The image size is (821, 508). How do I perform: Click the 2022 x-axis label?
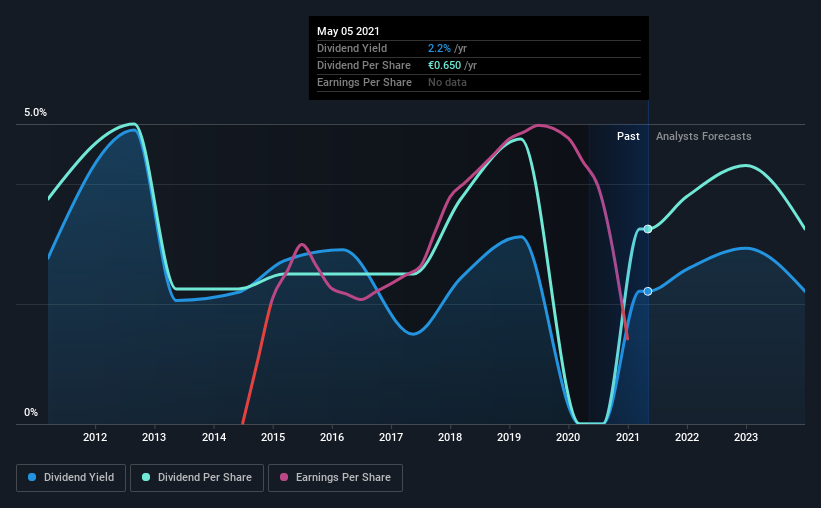(x=686, y=437)
